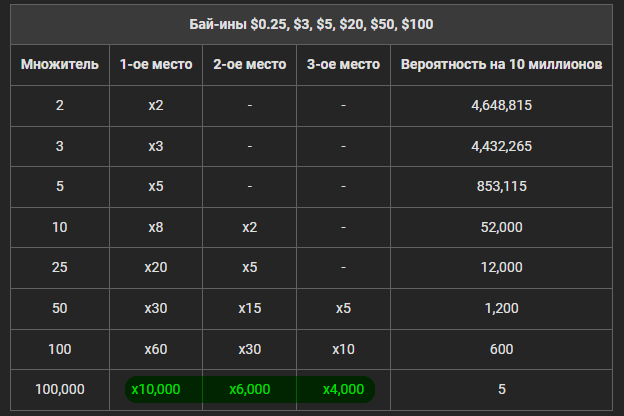Click the "Вероятность на 10 миллионов" header
This screenshot has height=416, width=624.
(501, 65)
